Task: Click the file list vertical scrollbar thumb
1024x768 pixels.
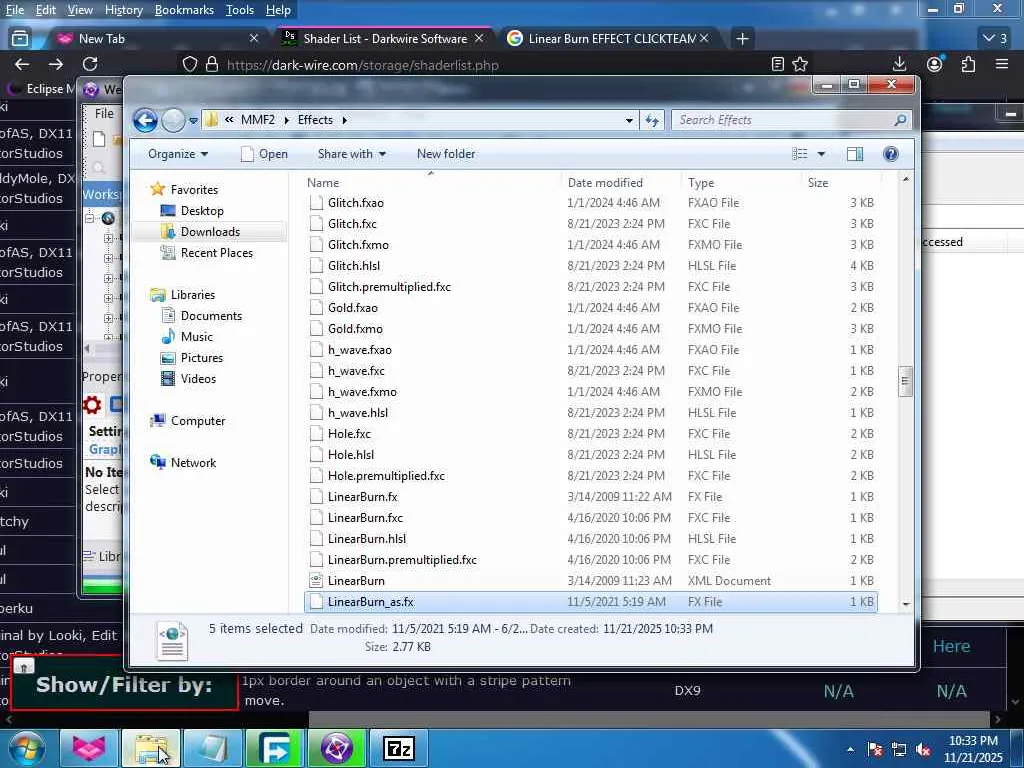Action: pyautogui.click(x=905, y=381)
